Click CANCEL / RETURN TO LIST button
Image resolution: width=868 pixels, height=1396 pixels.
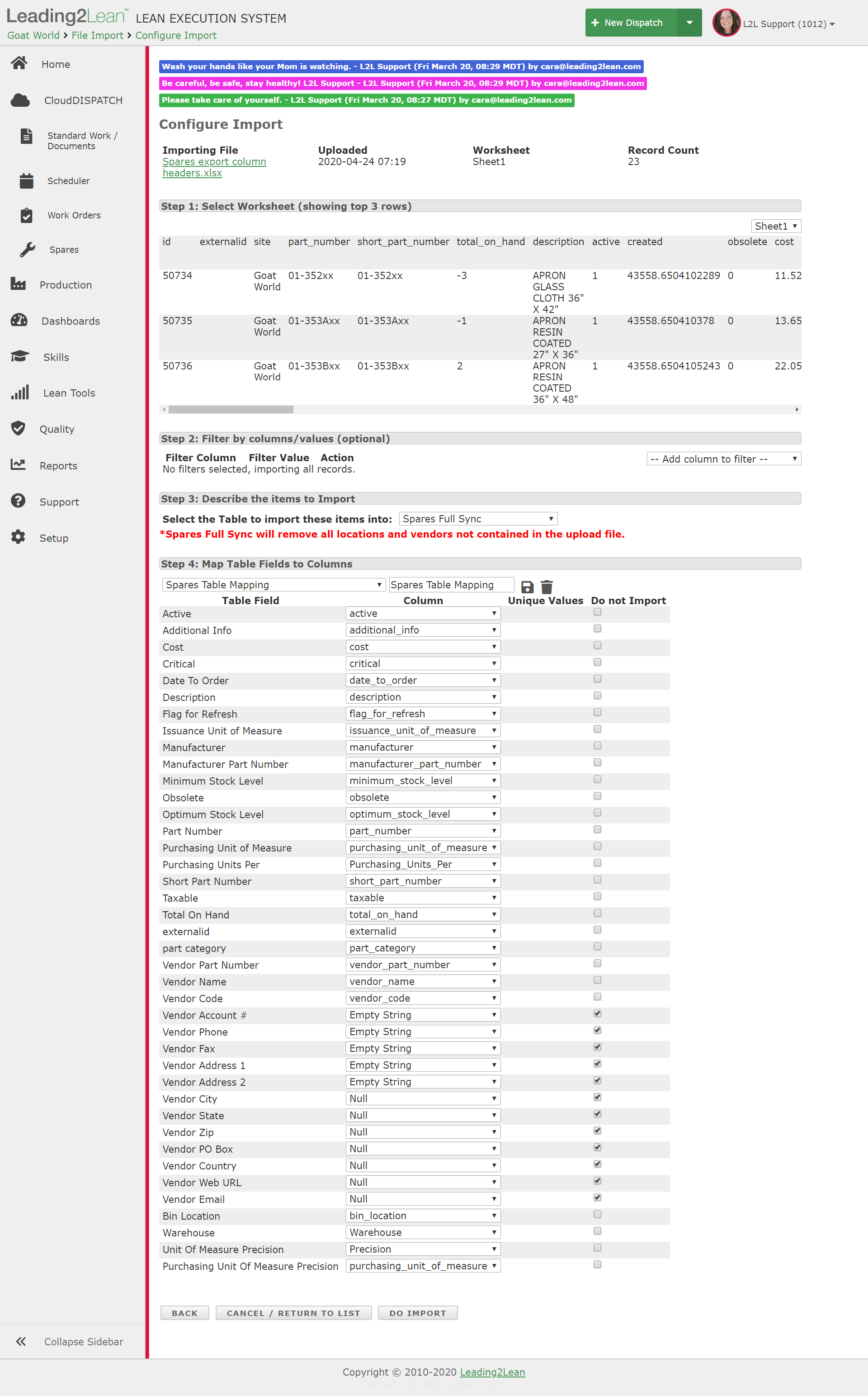(x=293, y=1313)
